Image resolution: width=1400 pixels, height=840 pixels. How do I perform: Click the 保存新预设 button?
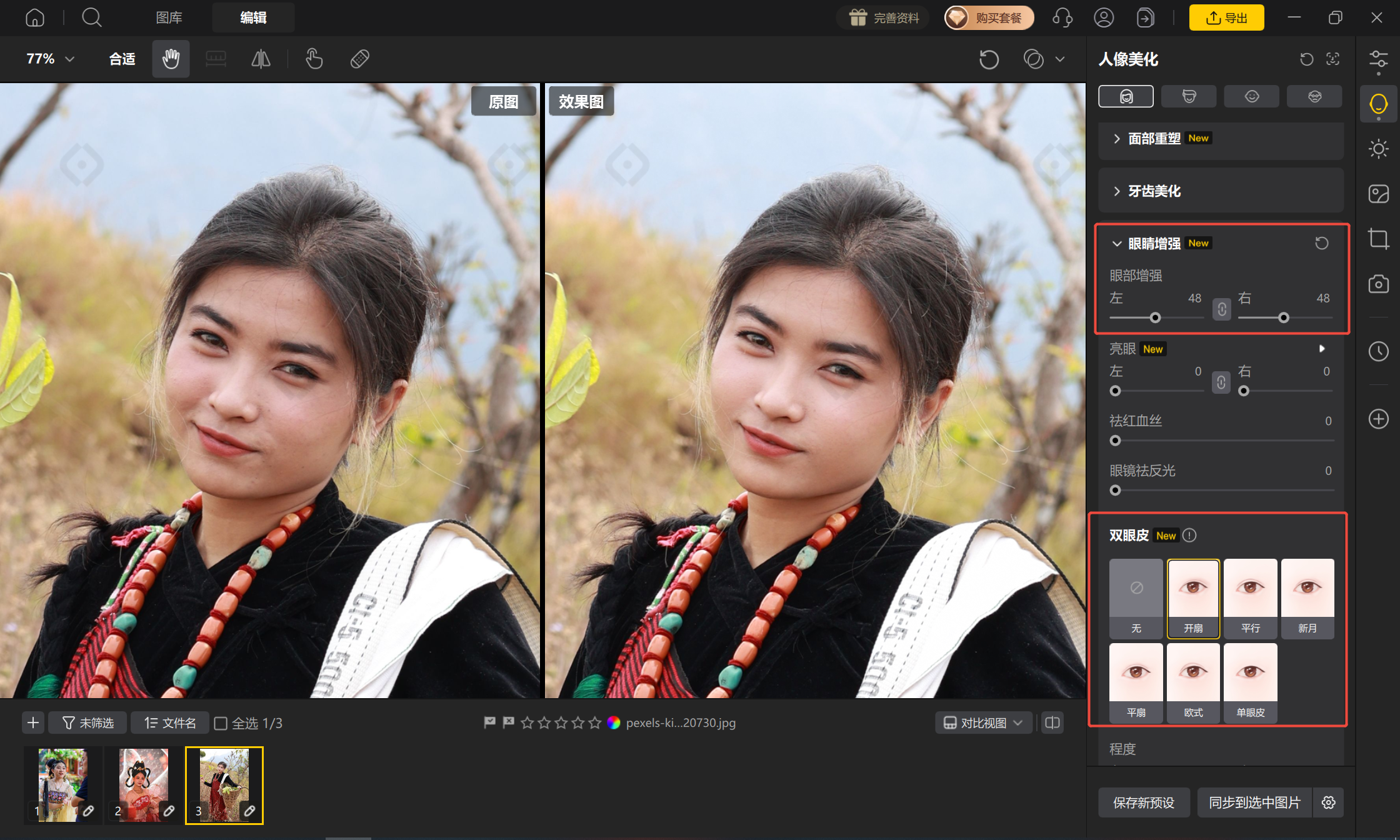tap(1144, 802)
